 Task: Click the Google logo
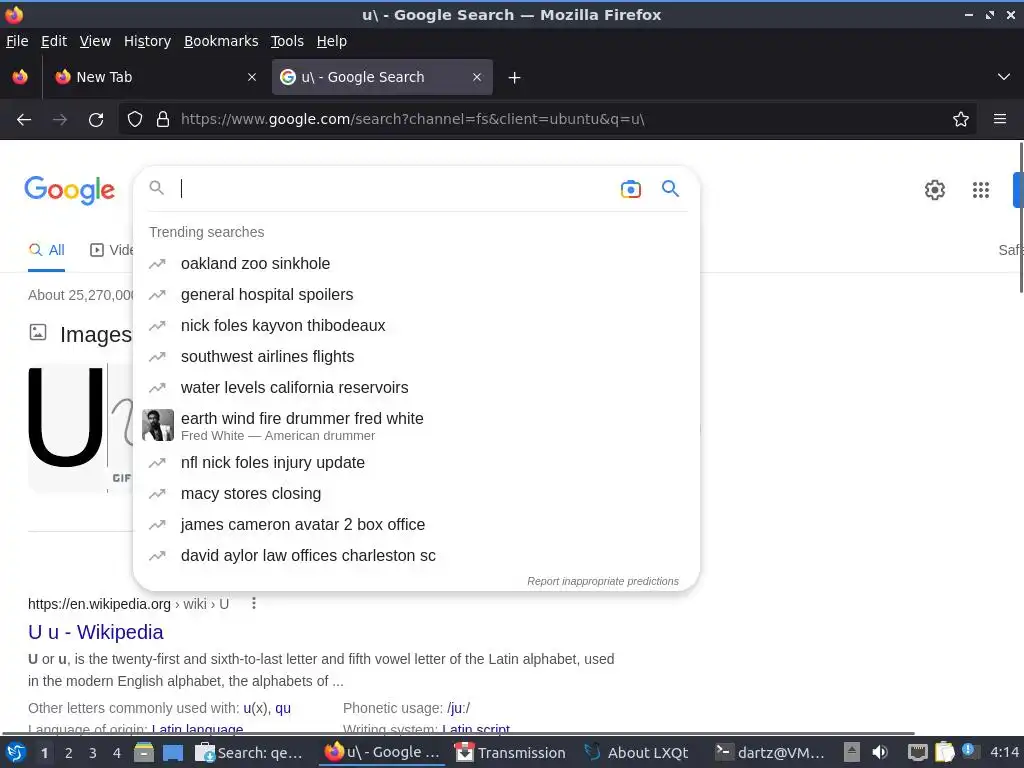point(69,190)
